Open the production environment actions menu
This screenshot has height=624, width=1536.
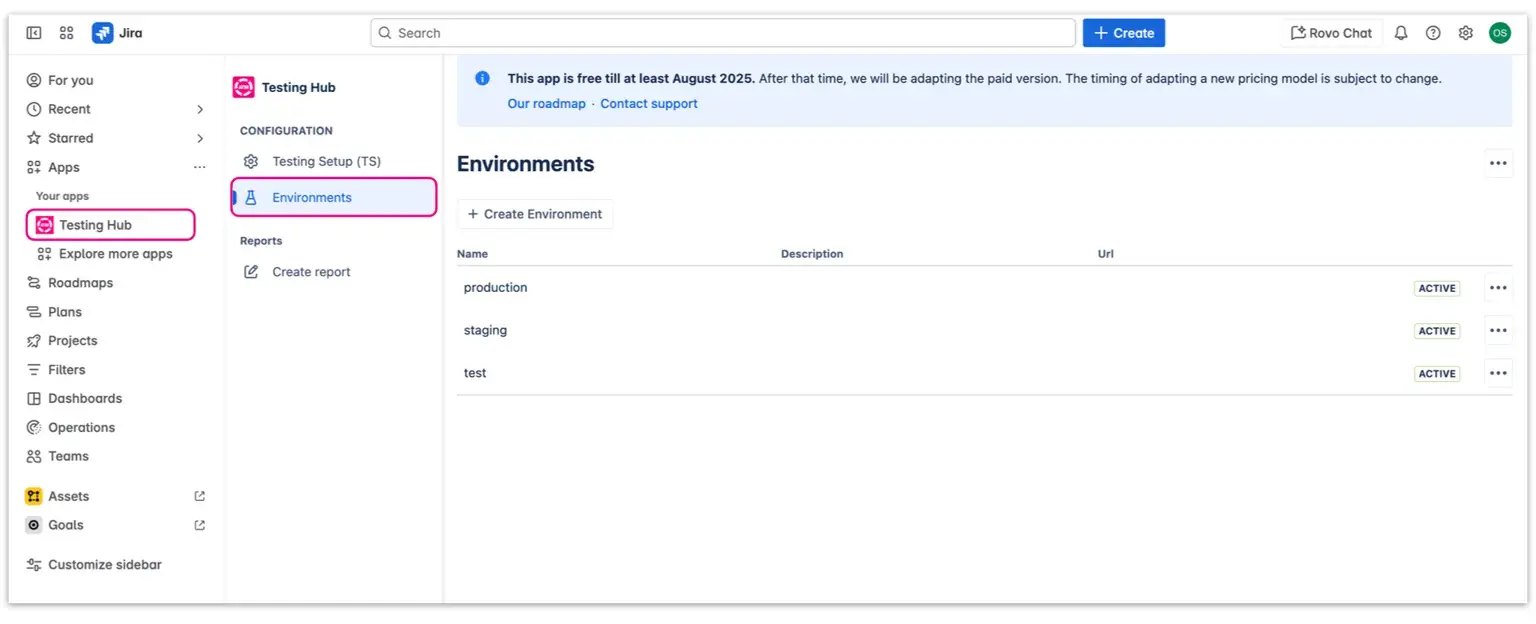[1497, 287]
